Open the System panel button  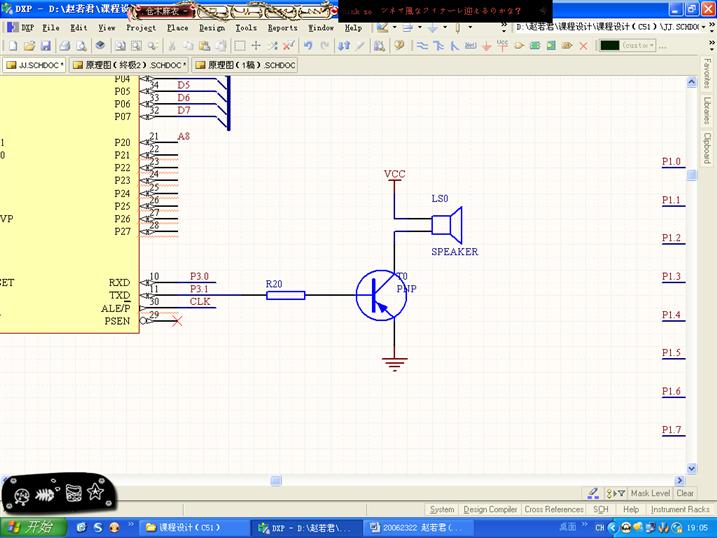(x=442, y=509)
